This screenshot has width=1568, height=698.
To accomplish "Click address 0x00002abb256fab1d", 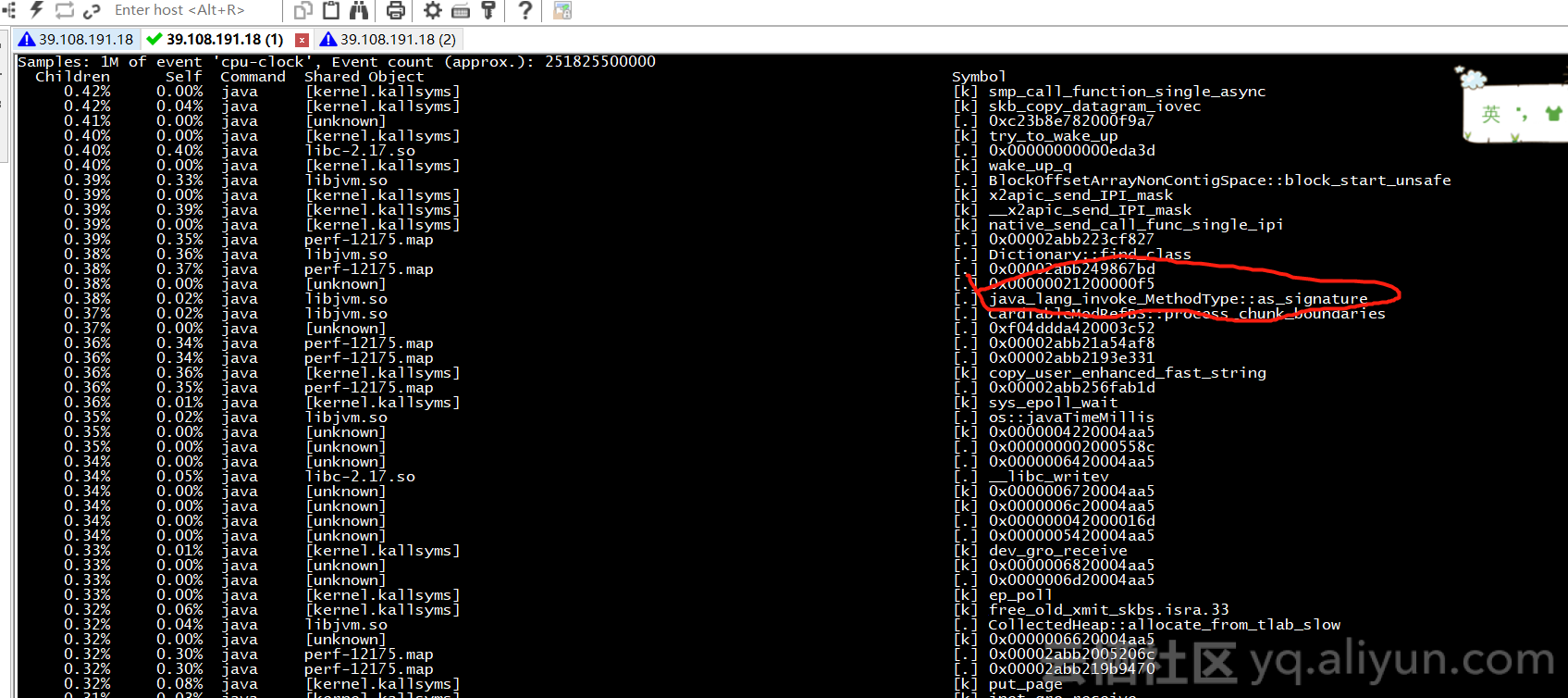I will [1071, 388].
